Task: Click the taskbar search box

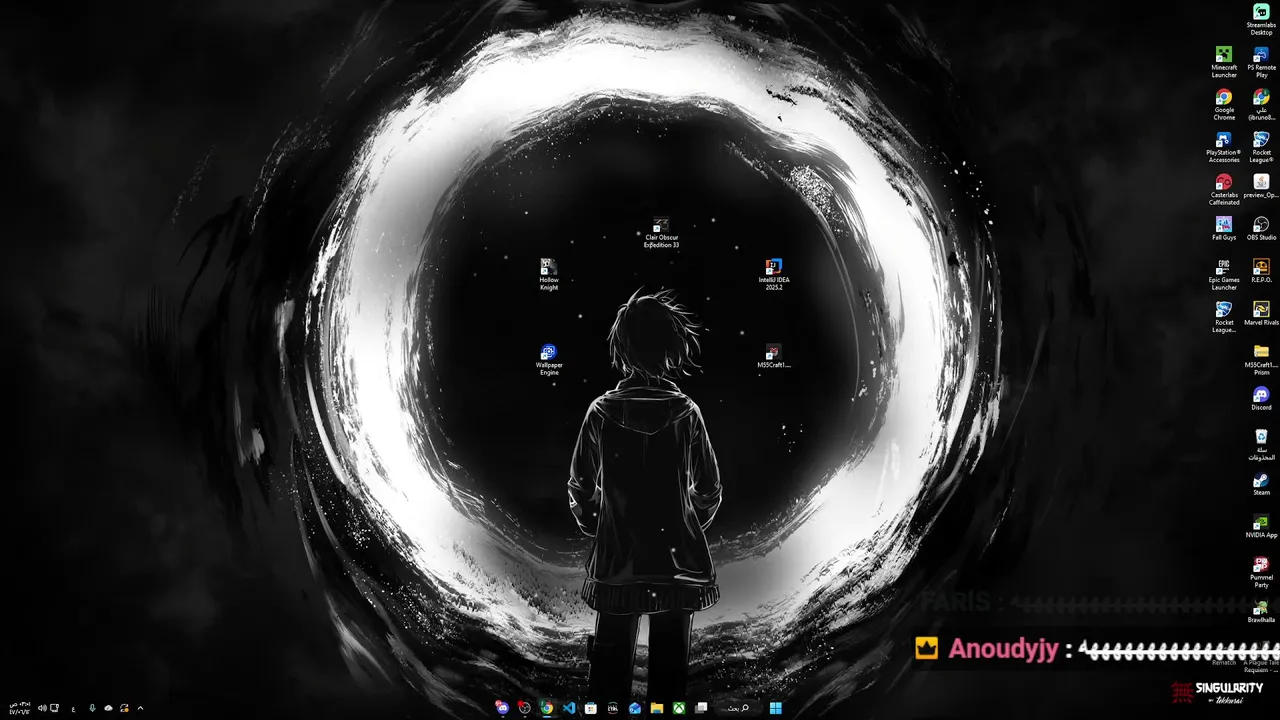Action: [738, 708]
